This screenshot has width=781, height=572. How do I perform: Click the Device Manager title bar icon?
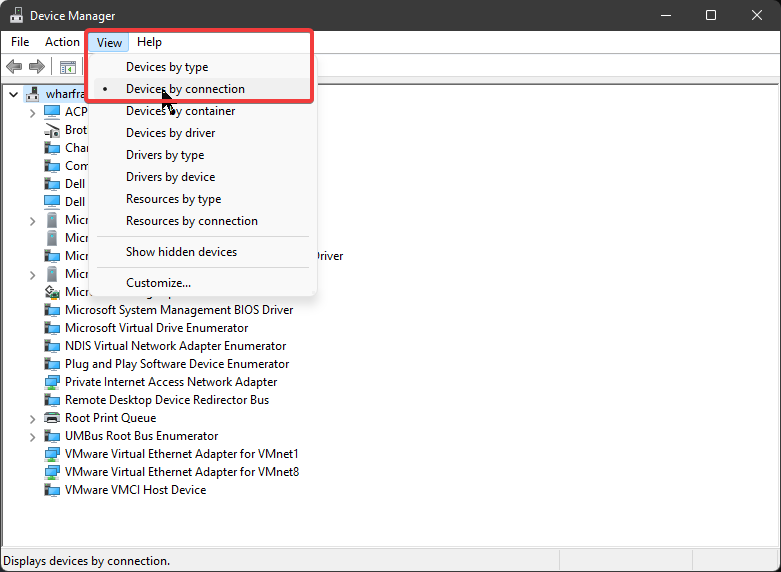click(x=16, y=15)
